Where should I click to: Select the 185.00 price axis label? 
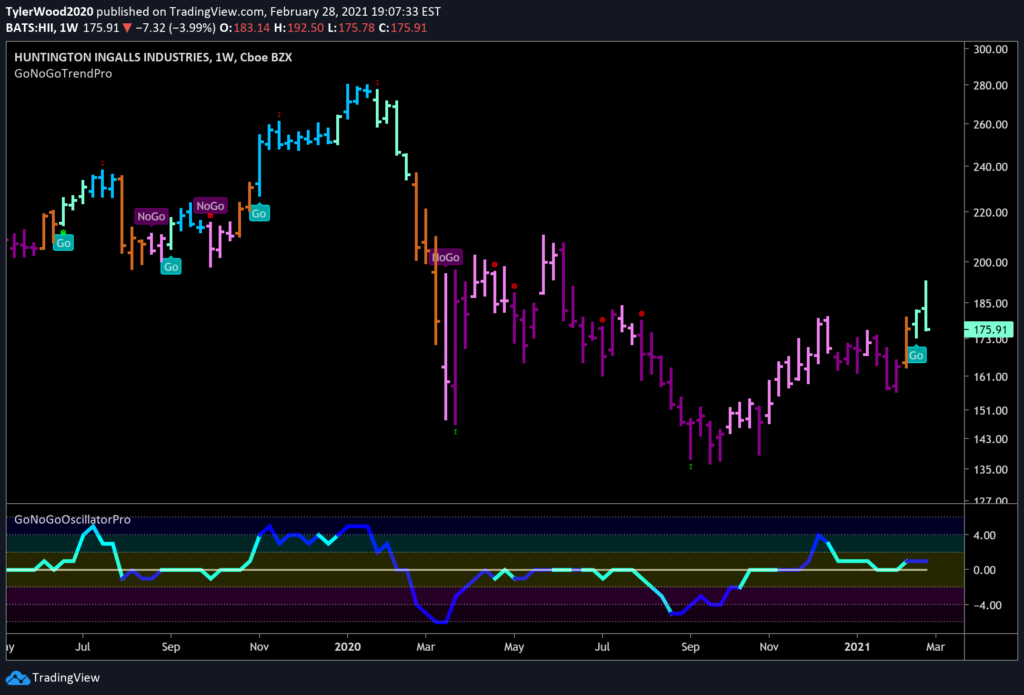pyautogui.click(x=991, y=304)
